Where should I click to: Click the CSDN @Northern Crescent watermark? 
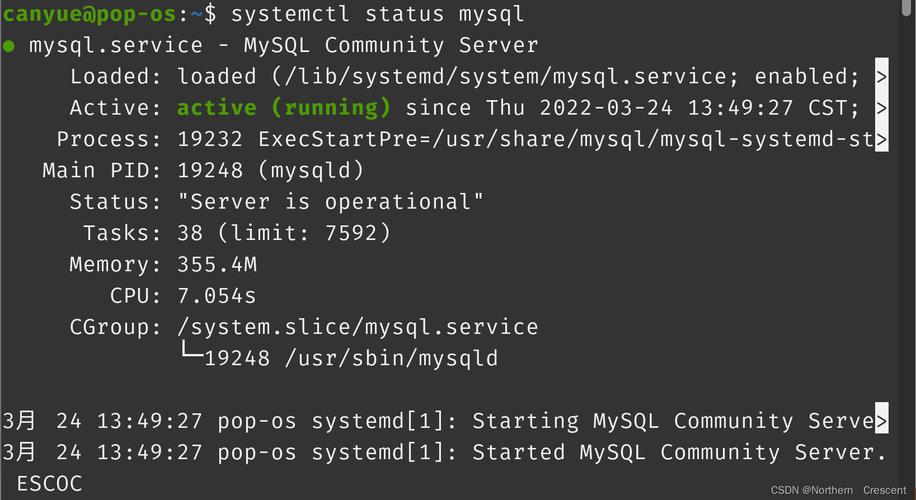click(838, 490)
